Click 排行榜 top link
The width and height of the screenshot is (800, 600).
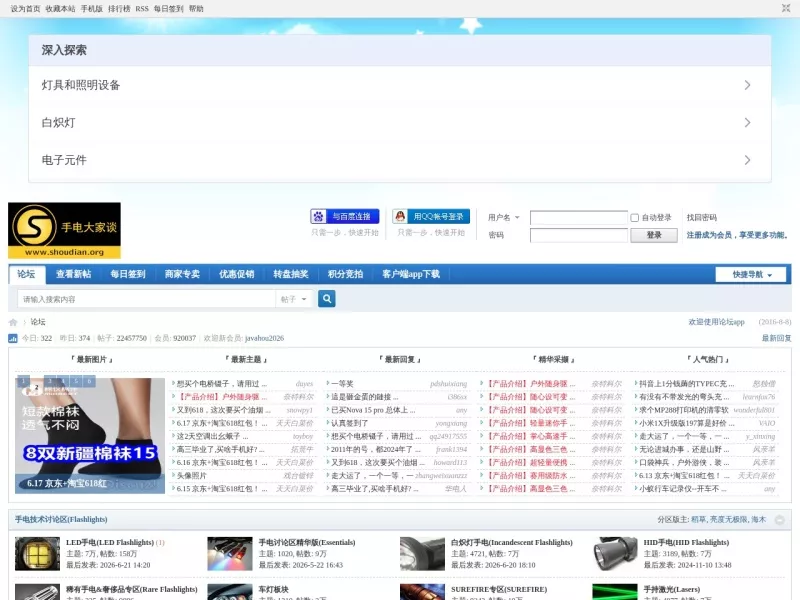tap(119, 9)
